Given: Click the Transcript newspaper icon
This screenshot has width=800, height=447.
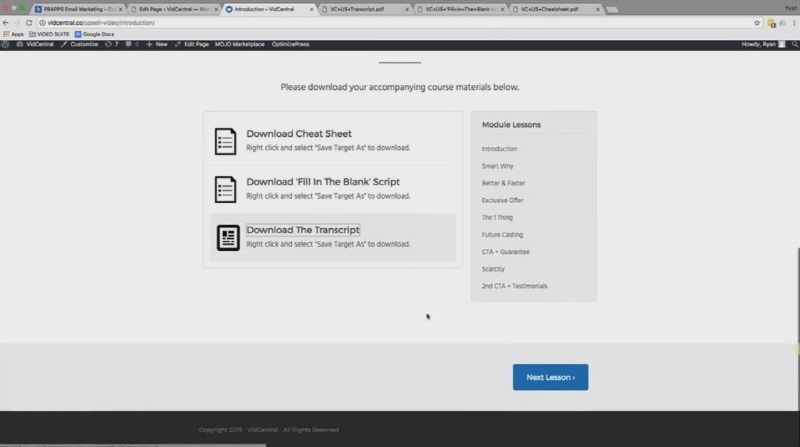Looking at the screenshot, I should [228, 237].
